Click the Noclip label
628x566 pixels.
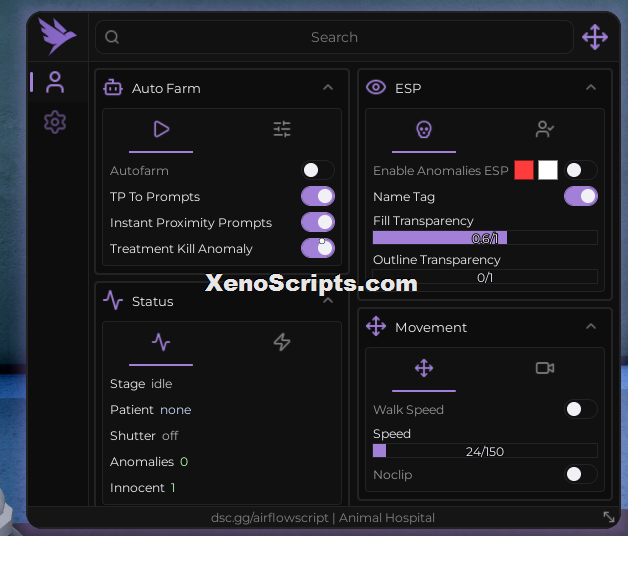click(392, 475)
